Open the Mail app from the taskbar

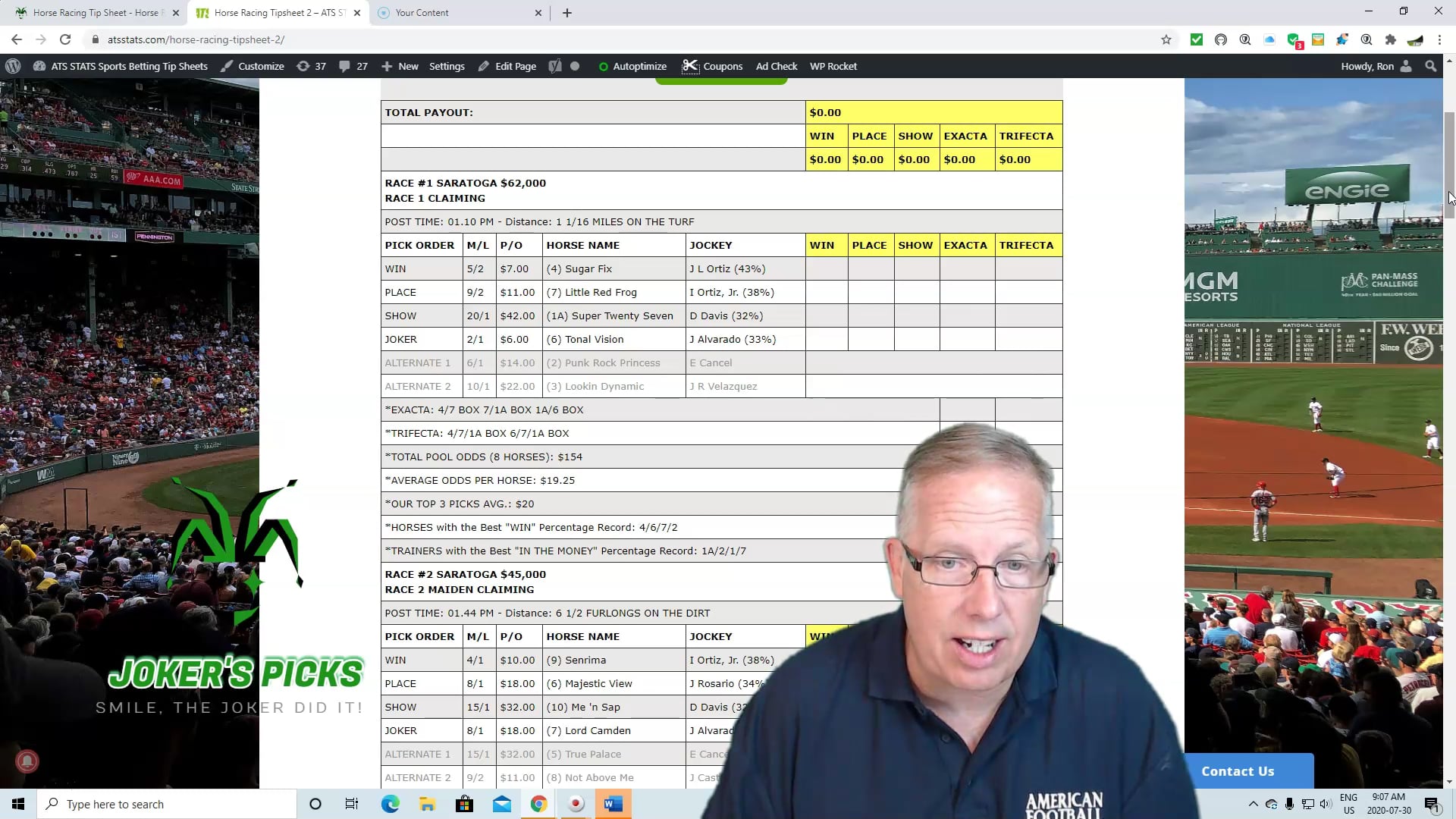(501, 804)
